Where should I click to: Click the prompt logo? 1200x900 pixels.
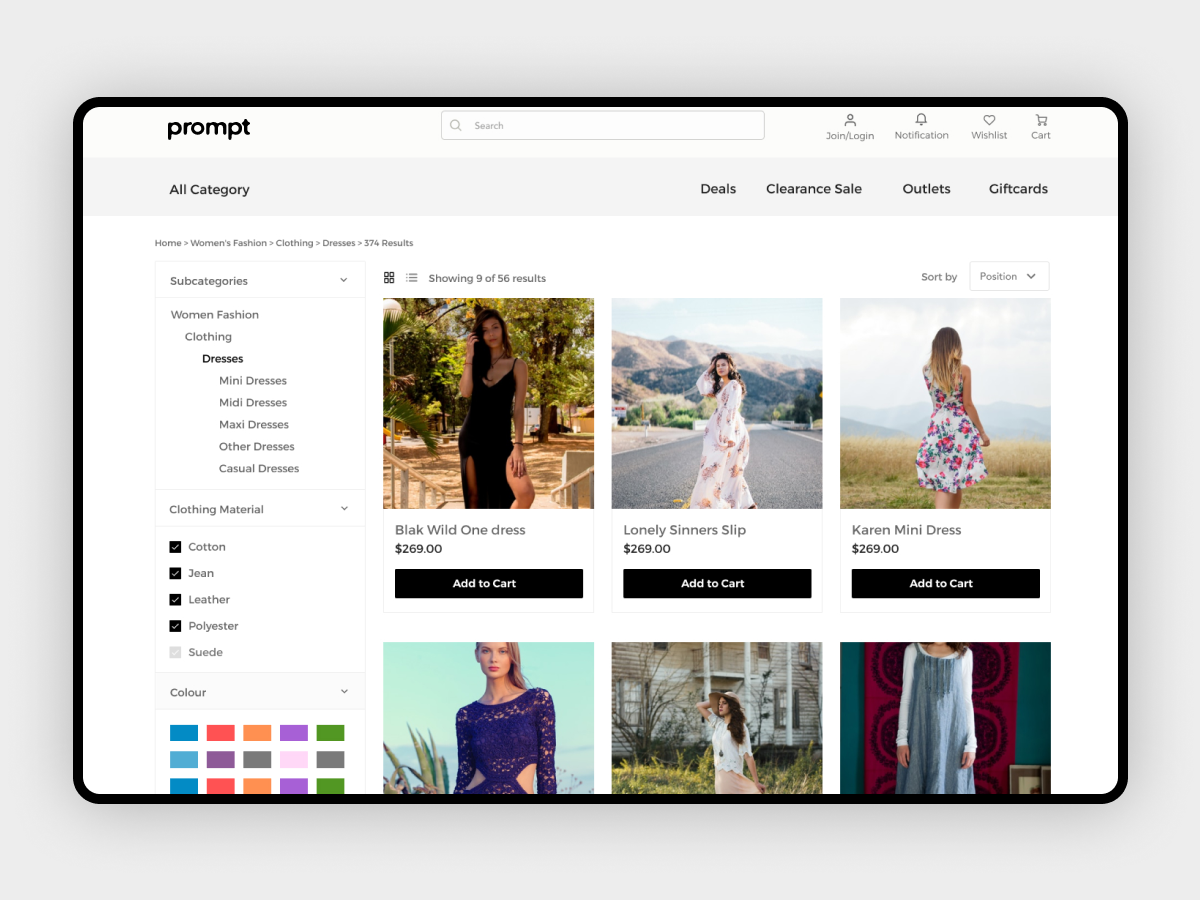click(x=209, y=128)
